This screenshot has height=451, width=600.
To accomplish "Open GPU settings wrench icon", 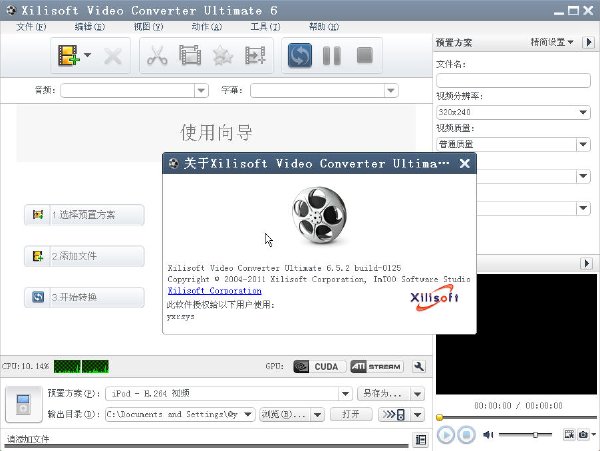I will [x=419, y=366].
